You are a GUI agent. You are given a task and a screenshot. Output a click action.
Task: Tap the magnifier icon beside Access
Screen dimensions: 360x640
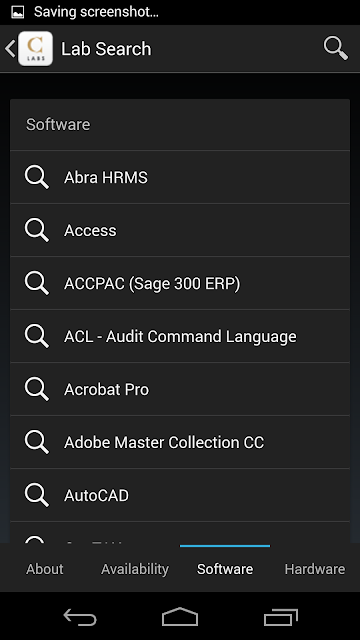[x=37, y=230]
